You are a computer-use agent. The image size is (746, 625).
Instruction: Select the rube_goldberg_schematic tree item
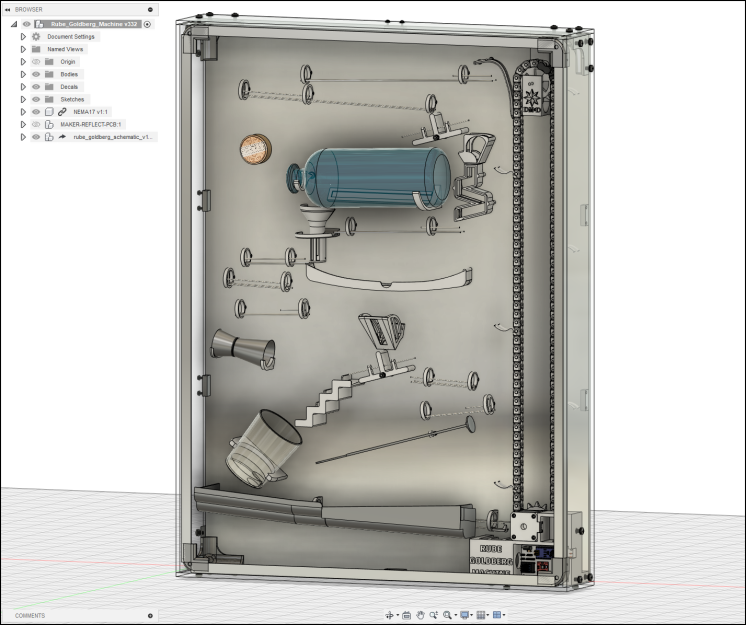pyautogui.click(x=113, y=137)
